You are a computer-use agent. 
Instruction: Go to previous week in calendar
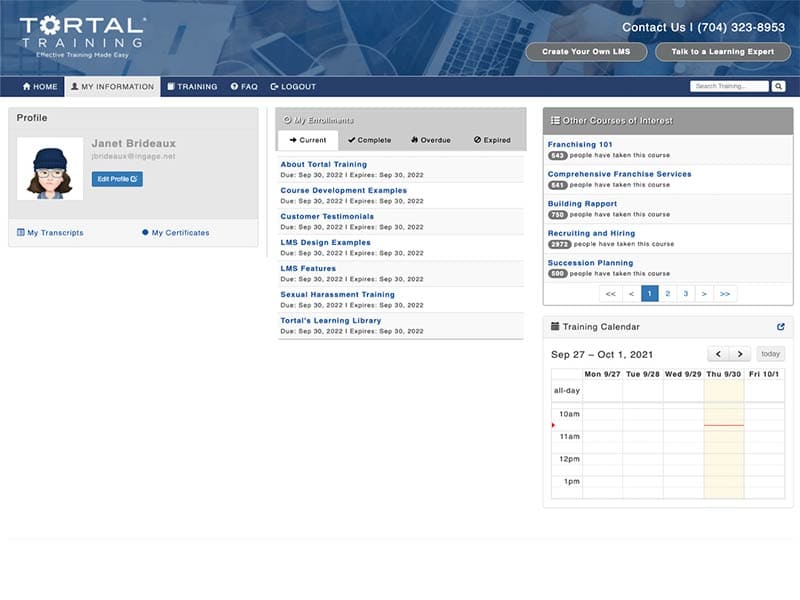[x=718, y=354]
